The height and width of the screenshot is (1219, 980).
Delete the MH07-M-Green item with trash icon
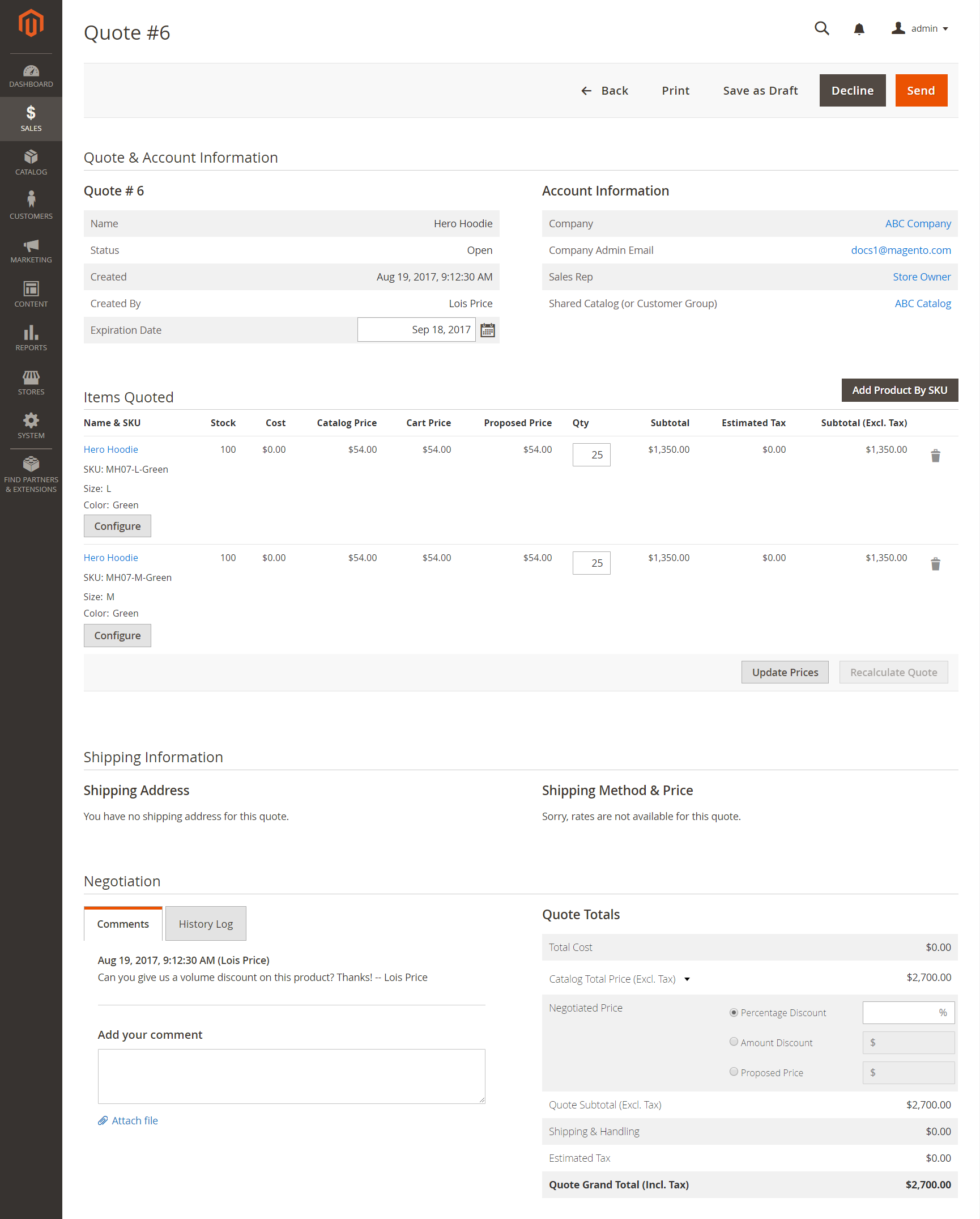coord(936,564)
